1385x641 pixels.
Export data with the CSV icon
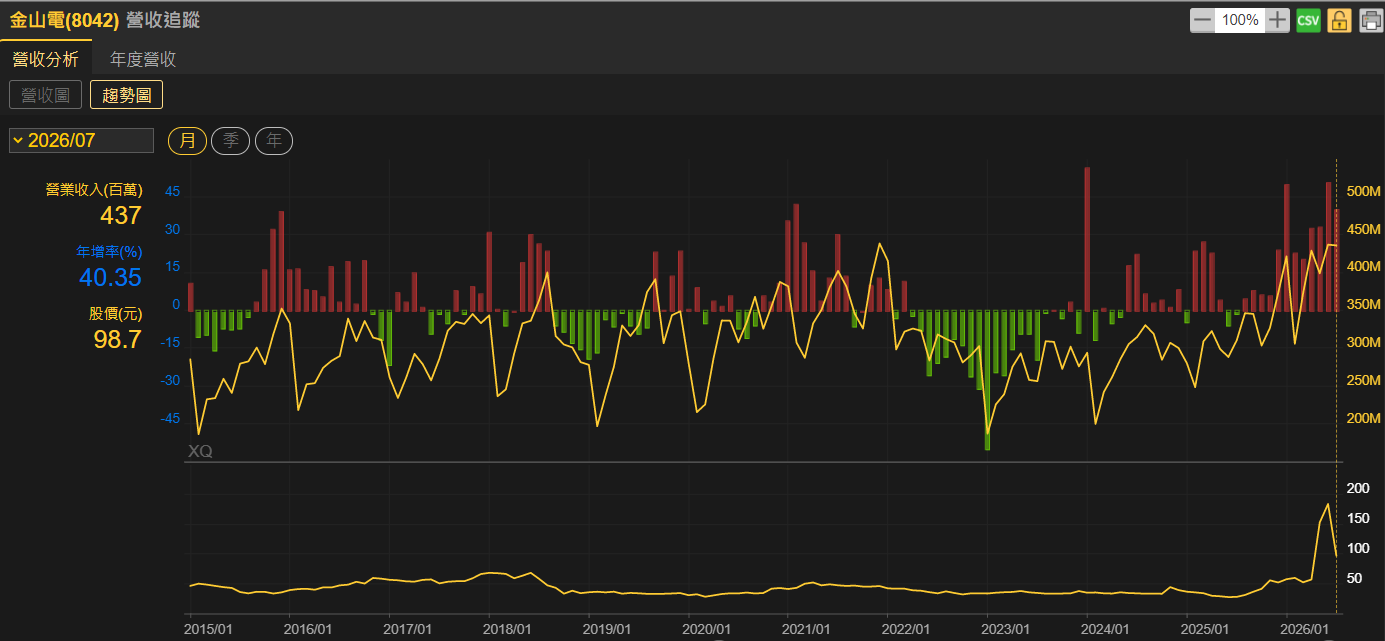[1308, 20]
